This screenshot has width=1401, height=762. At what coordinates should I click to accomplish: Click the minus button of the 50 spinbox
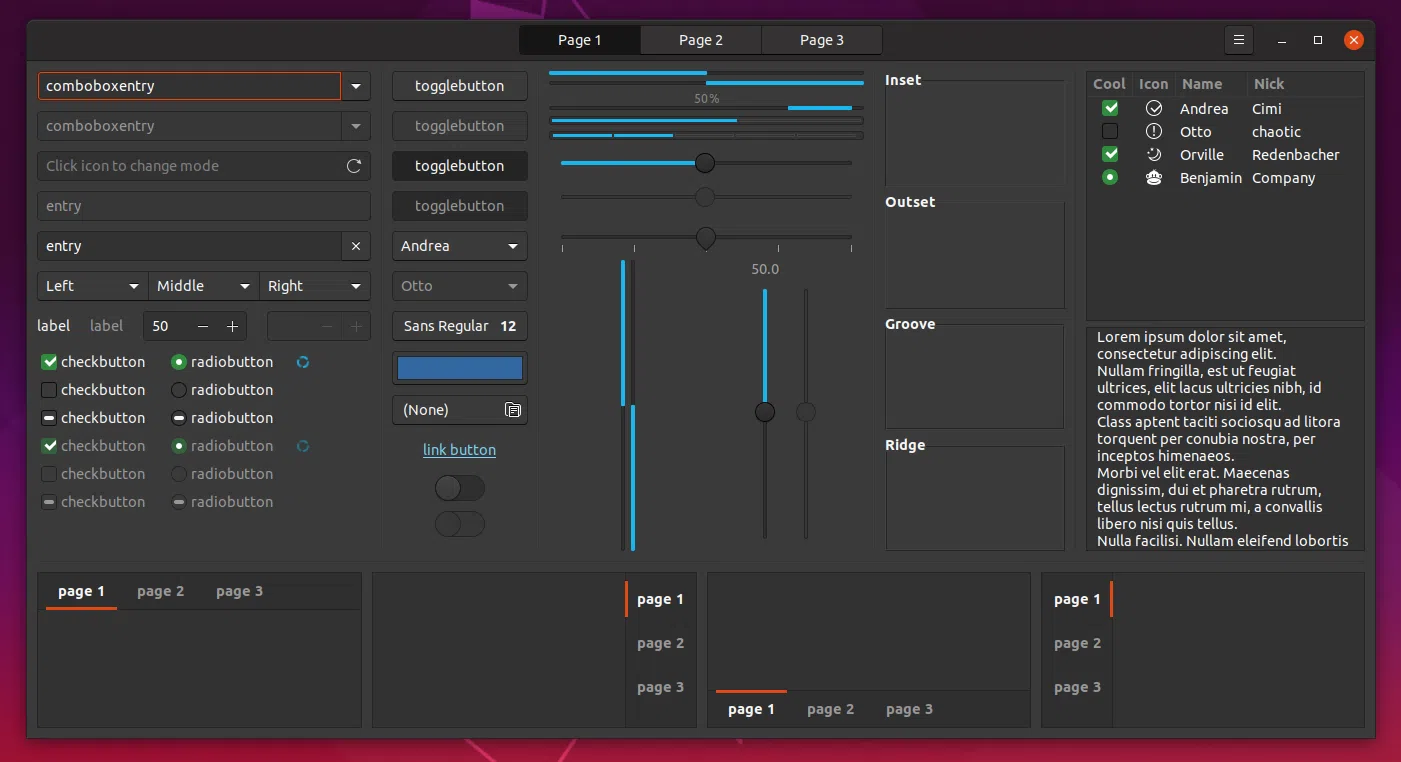click(x=203, y=326)
